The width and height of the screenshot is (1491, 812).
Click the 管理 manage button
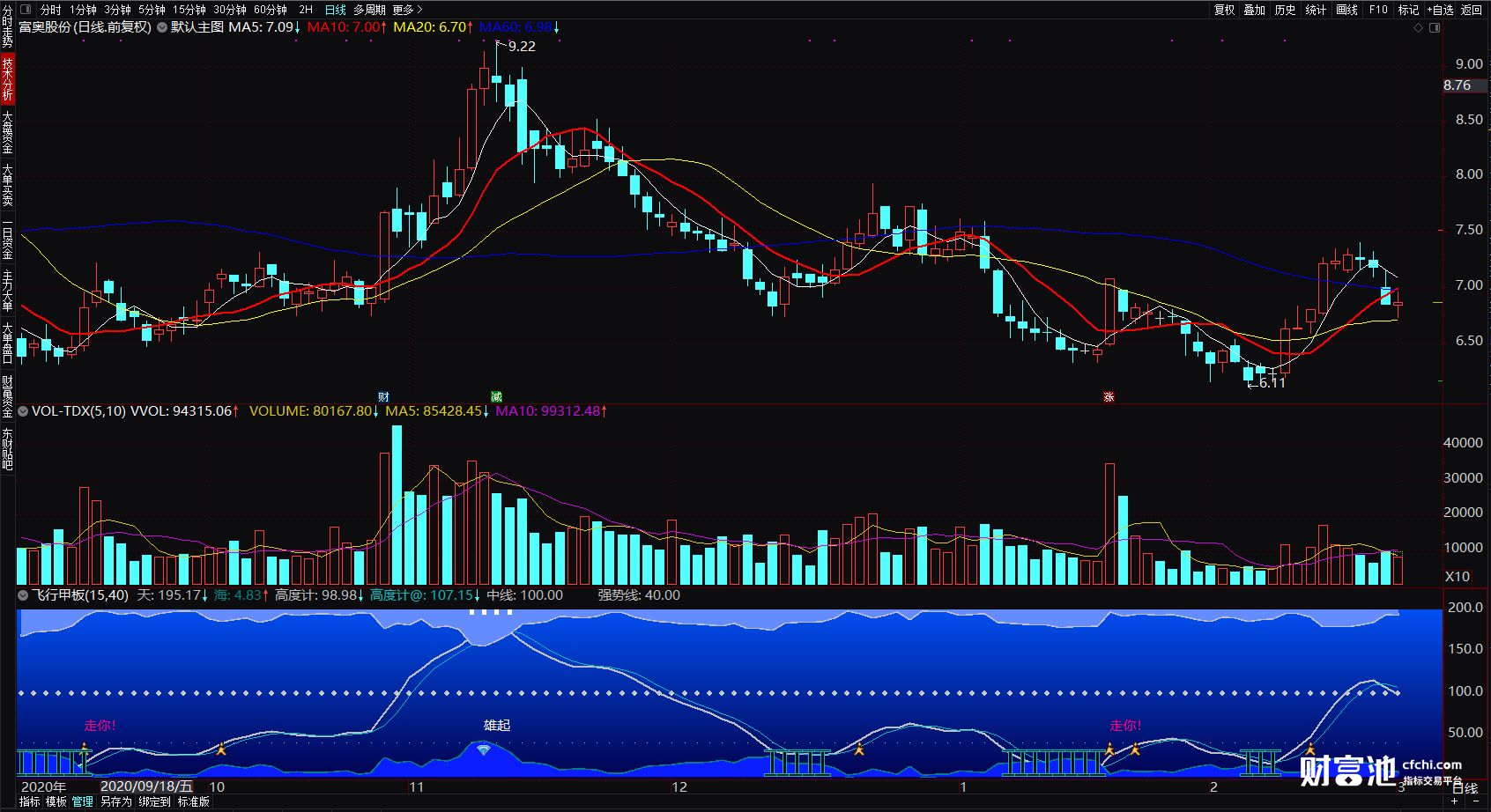pyautogui.click(x=83, y=801)
